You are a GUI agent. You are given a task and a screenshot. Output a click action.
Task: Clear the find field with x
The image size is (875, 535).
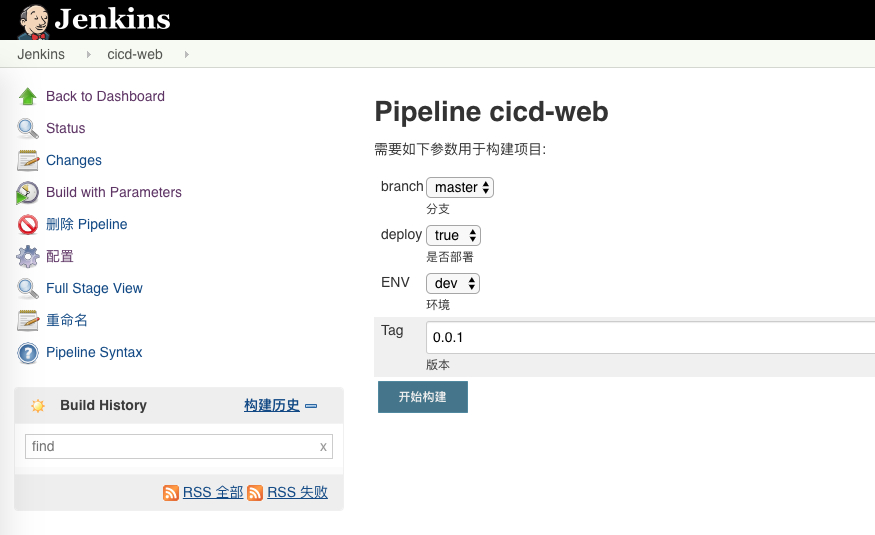(x=323, y=447)
